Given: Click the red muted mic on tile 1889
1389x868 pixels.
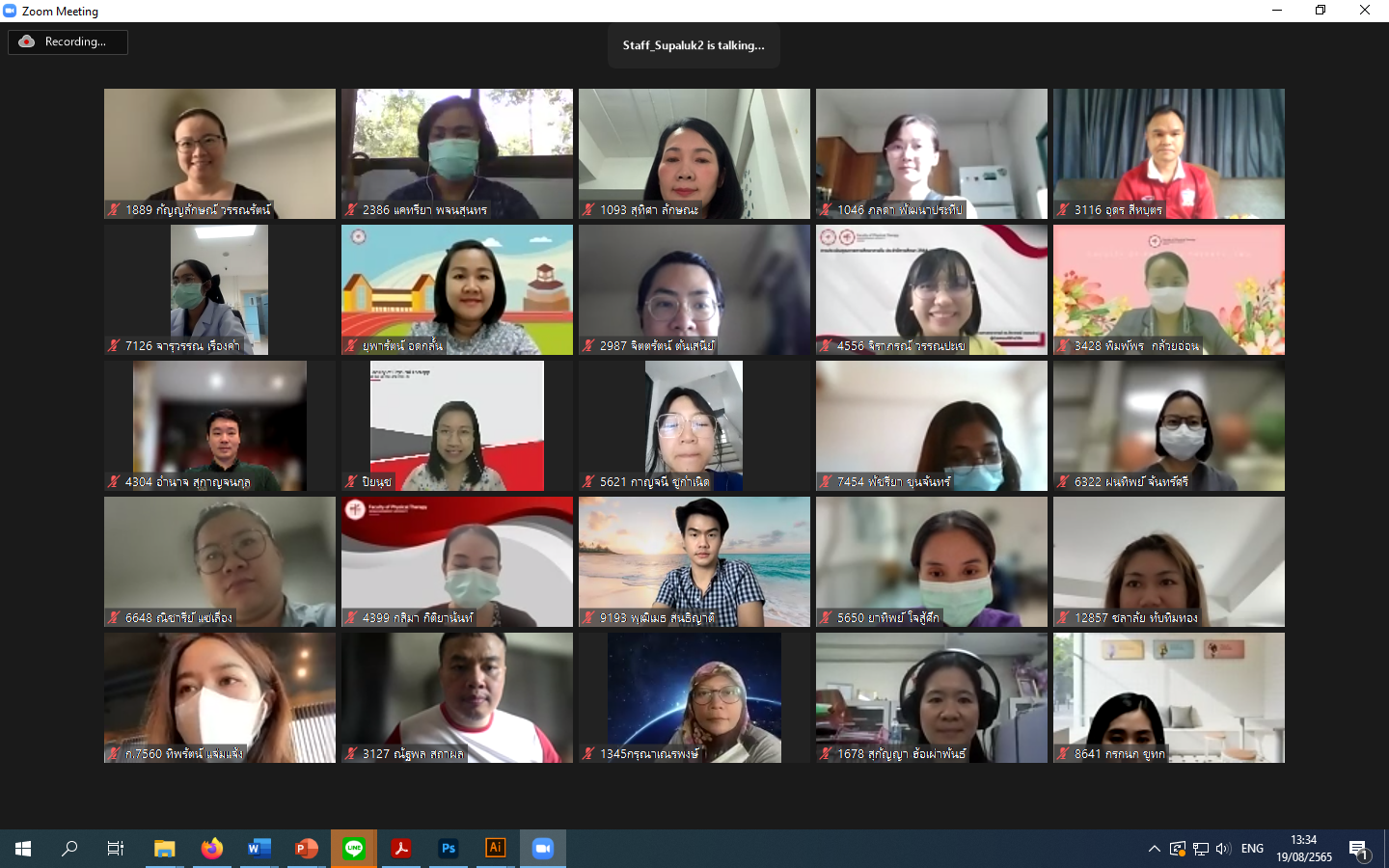Looking at the screenshot, I should (x=114, y=209).
